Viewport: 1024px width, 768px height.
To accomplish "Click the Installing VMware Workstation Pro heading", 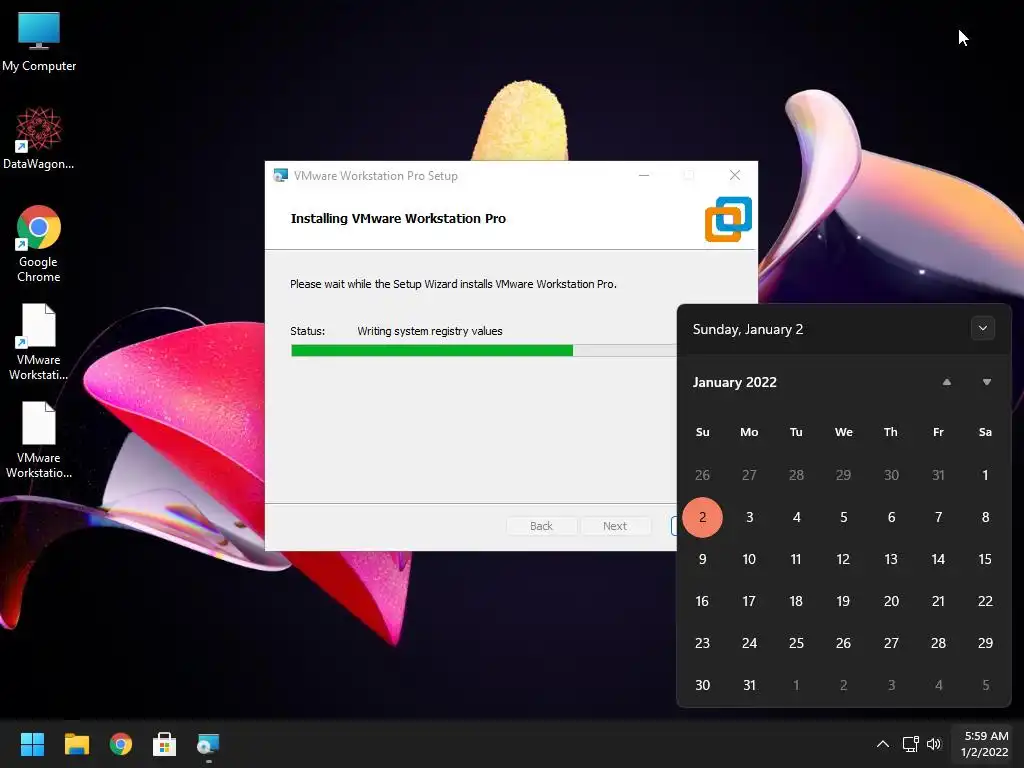I will coord(398,219).
